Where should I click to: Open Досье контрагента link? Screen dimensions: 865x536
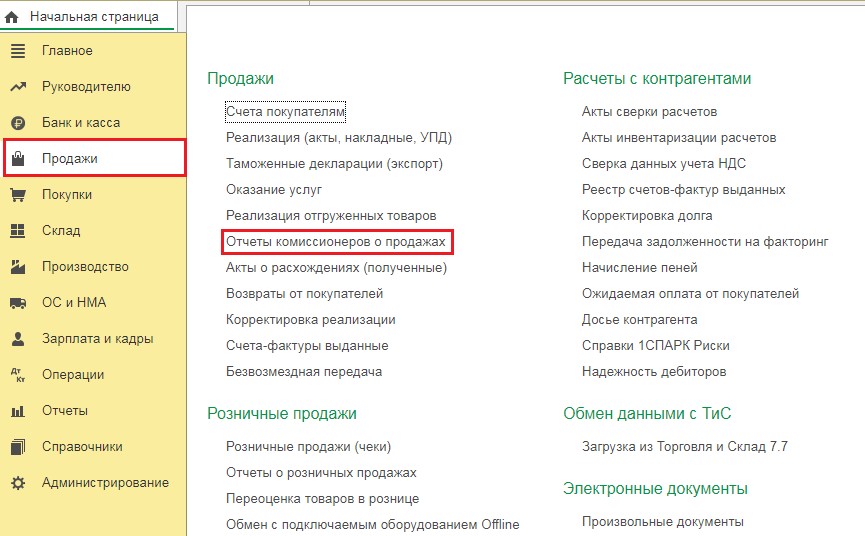pyautogui.click(x=639, y=320)
